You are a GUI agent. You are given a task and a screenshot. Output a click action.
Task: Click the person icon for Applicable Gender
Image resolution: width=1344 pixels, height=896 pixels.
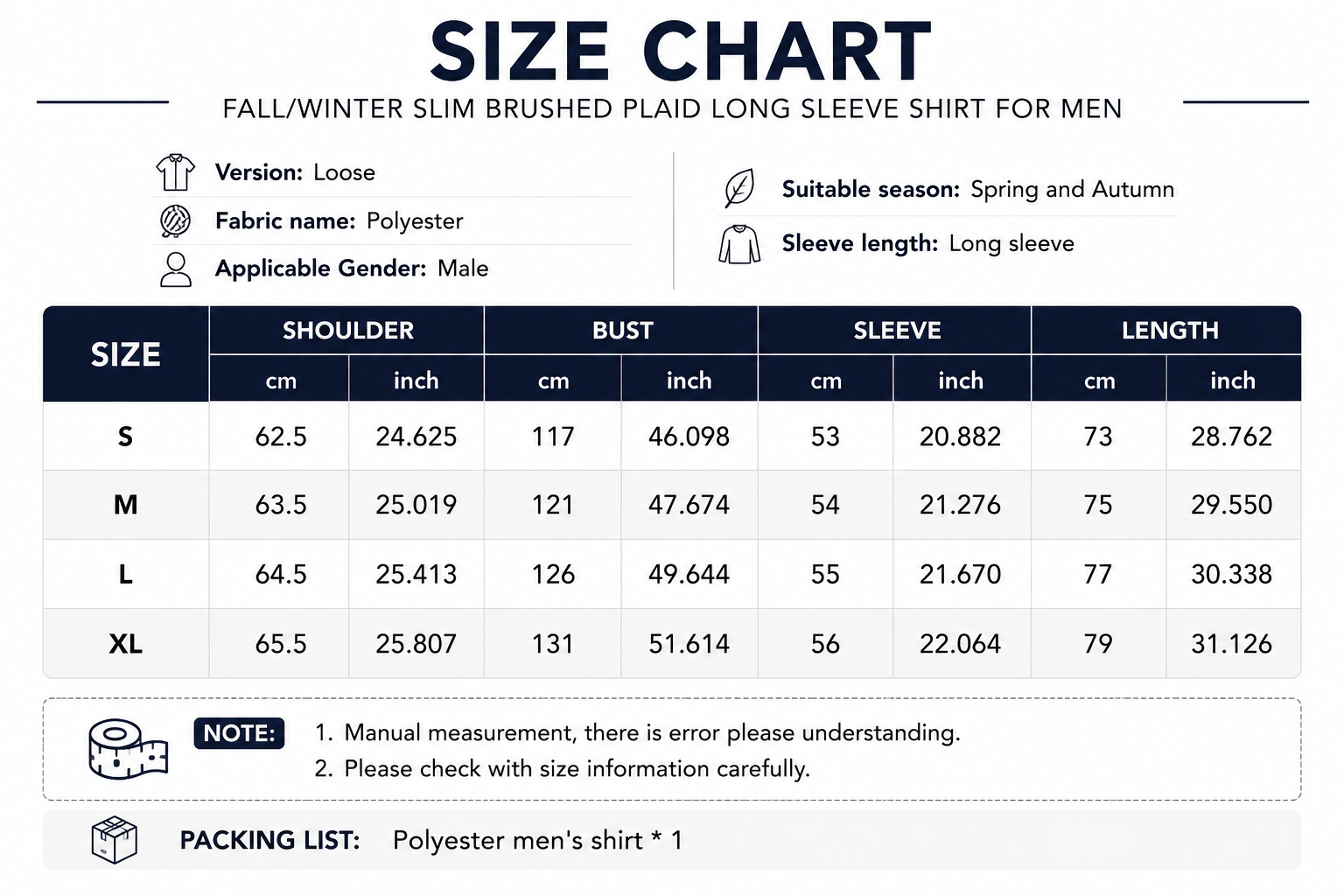click(176, 269)
